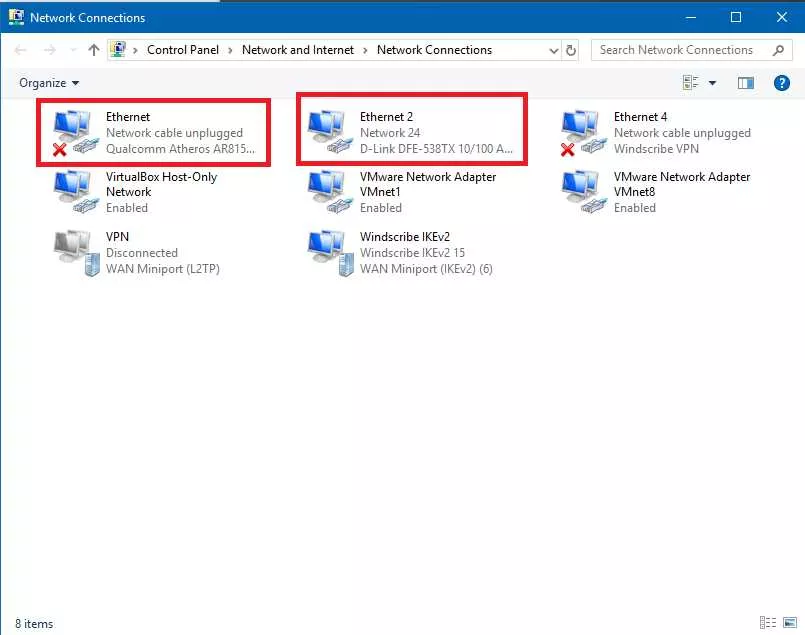The image size is (805, 635).
Task: Click the Disconnected status under VPN
Action: [x=142, y=253]
